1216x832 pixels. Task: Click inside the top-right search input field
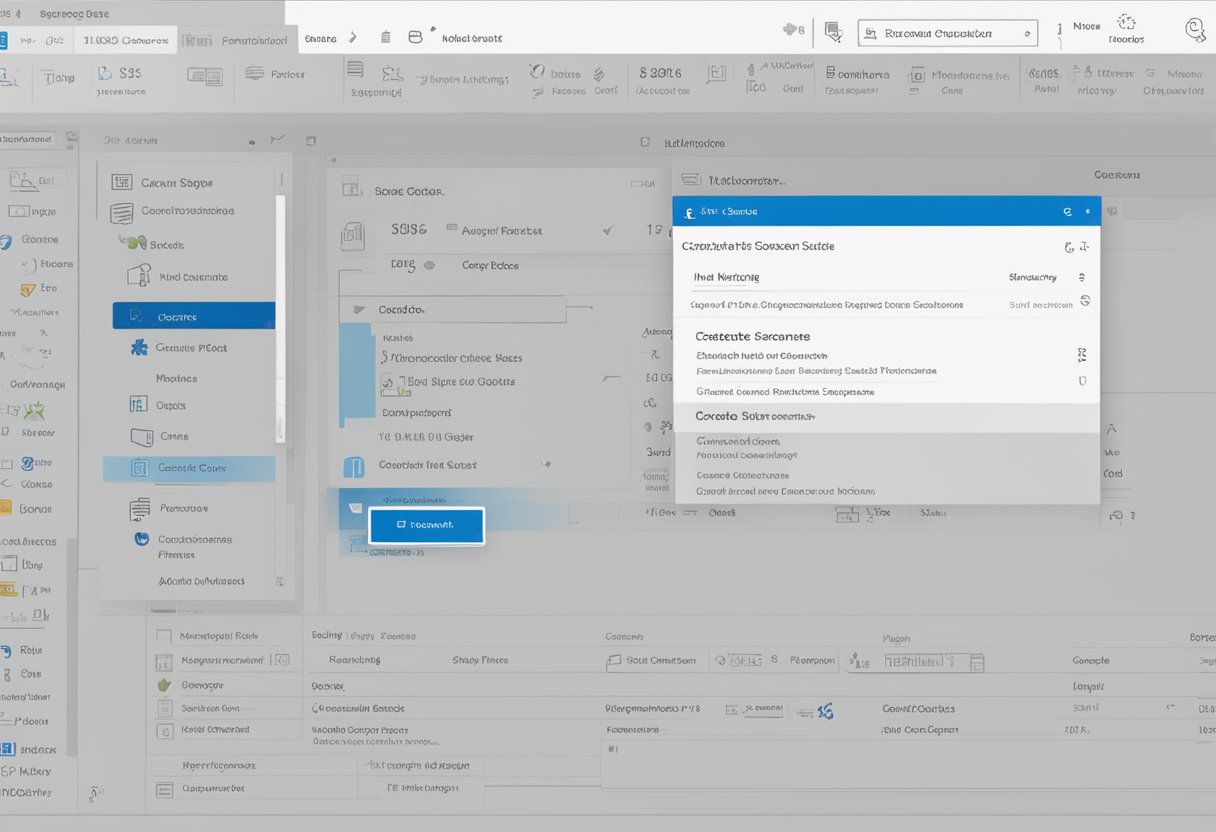coord(945,32)
